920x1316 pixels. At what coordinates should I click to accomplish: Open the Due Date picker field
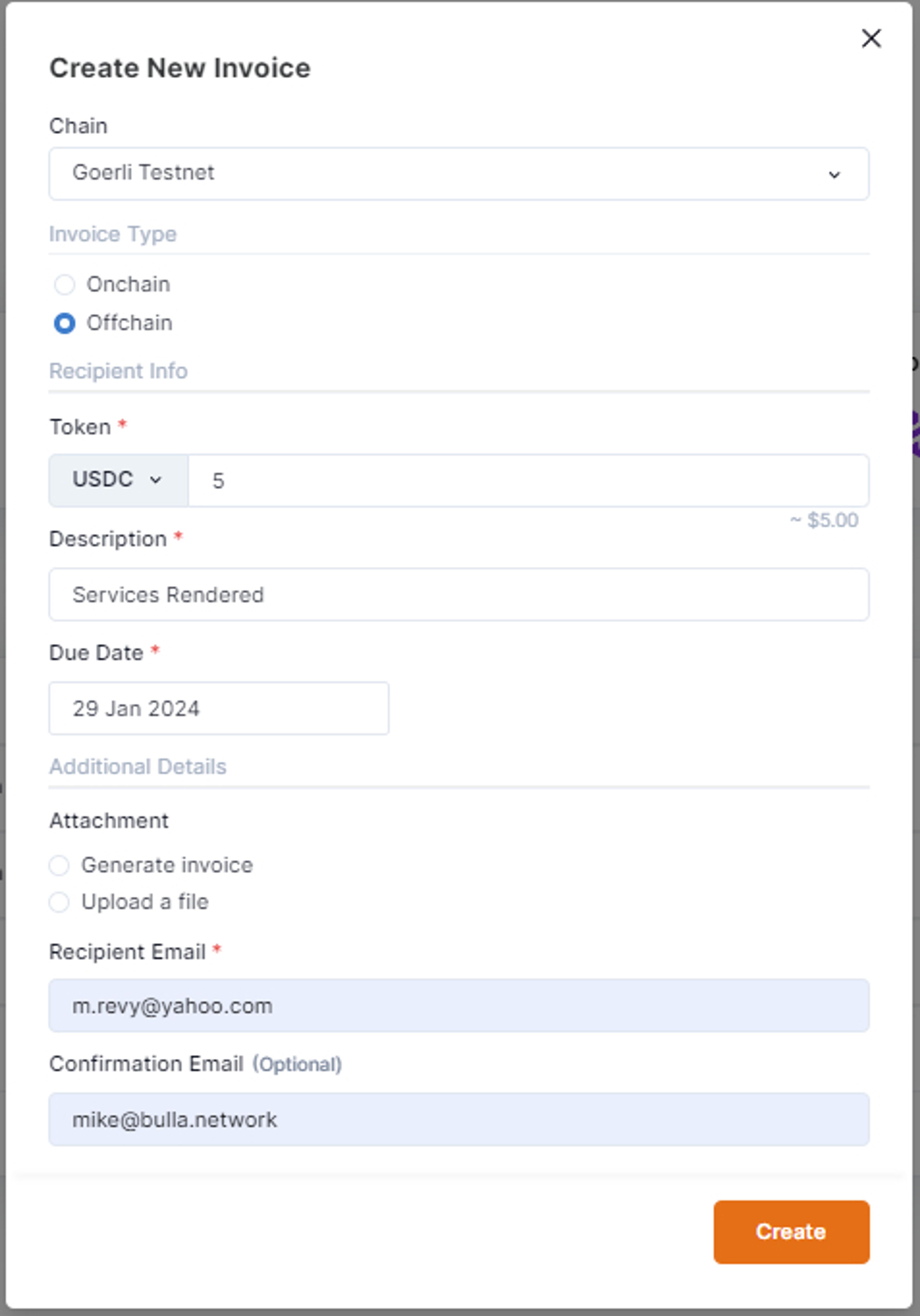tap(218, 708)
